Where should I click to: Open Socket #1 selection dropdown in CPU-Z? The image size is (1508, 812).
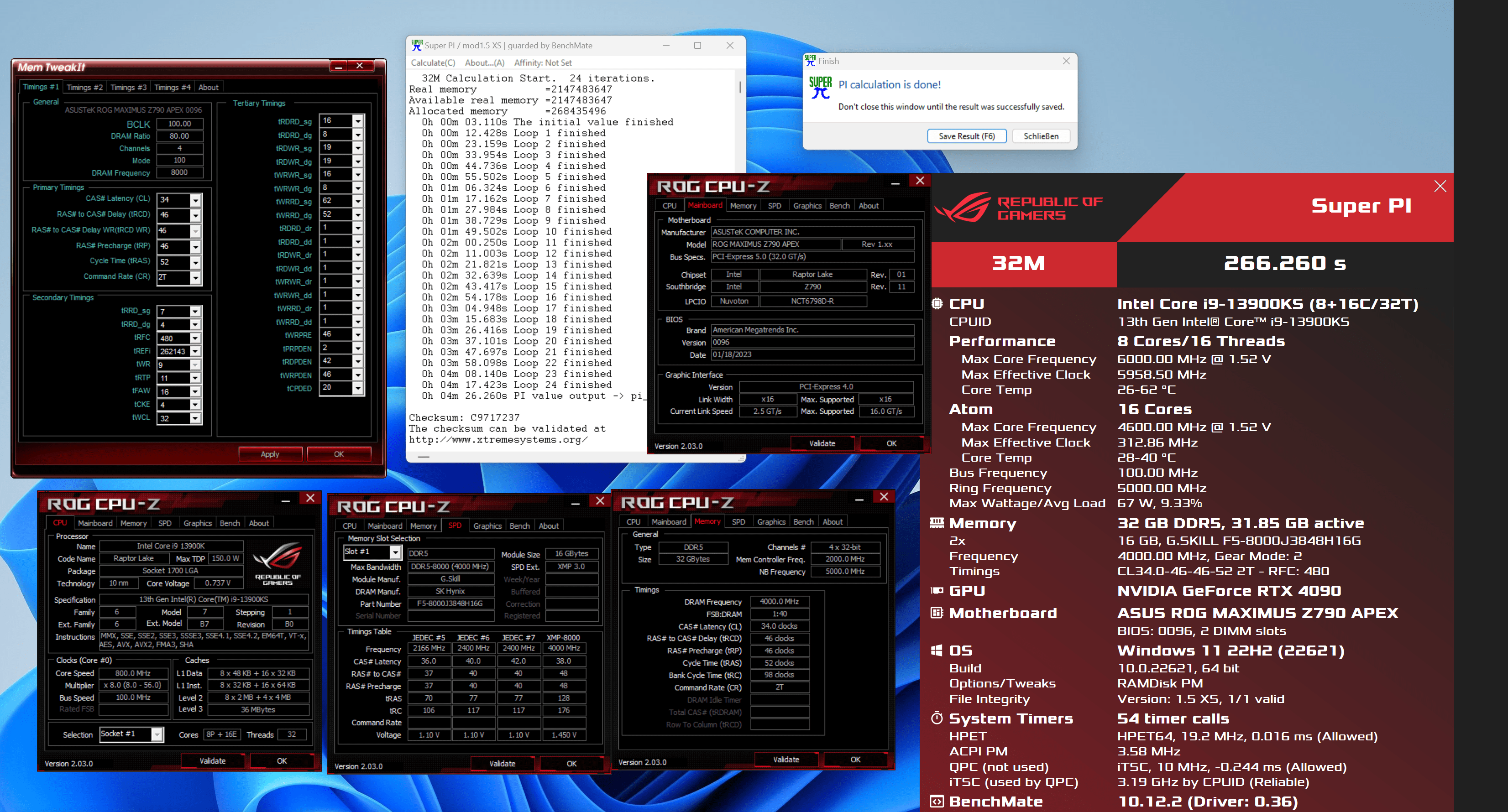tap(157, 734)
